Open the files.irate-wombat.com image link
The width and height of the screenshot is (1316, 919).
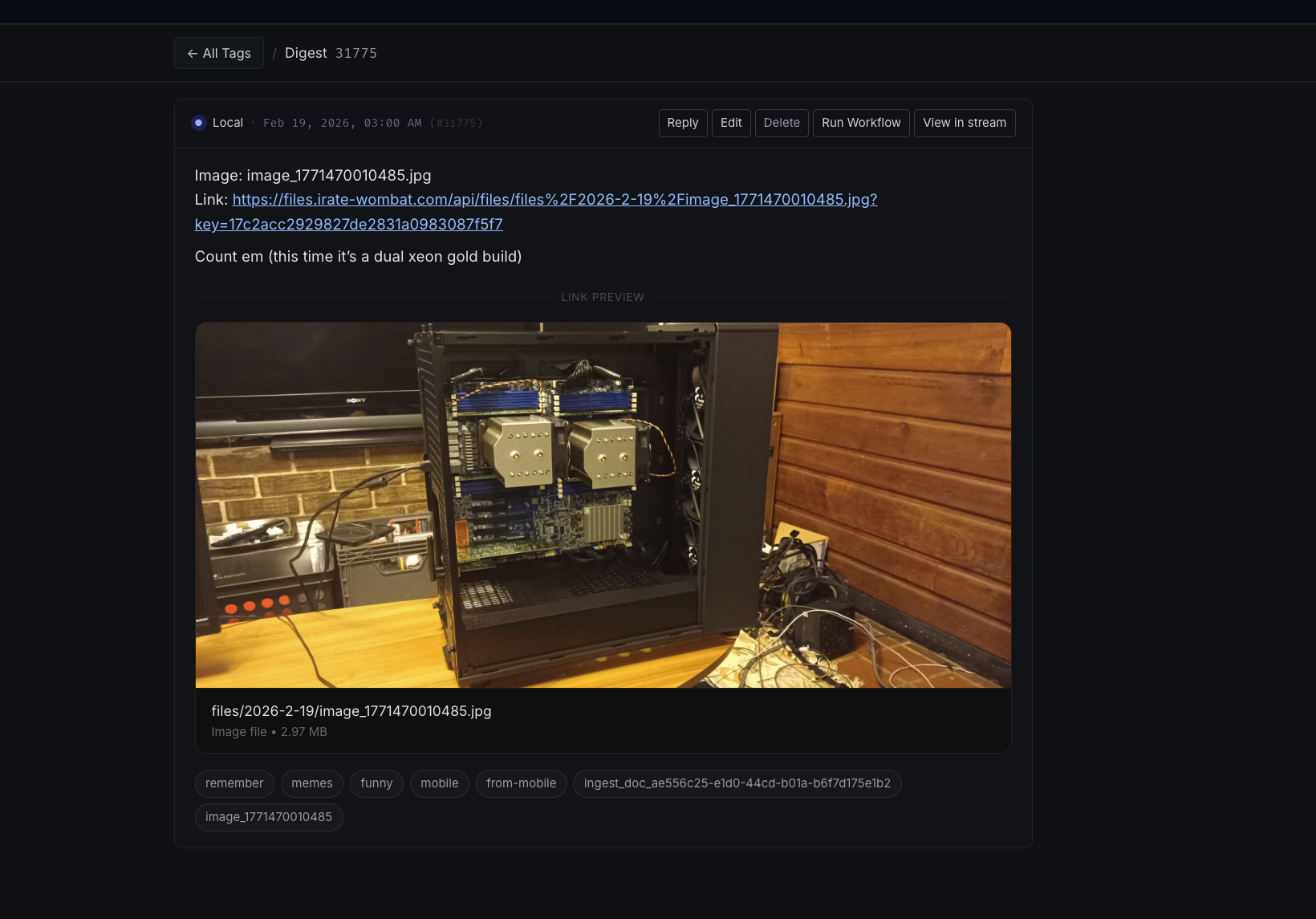pos(554,200)
